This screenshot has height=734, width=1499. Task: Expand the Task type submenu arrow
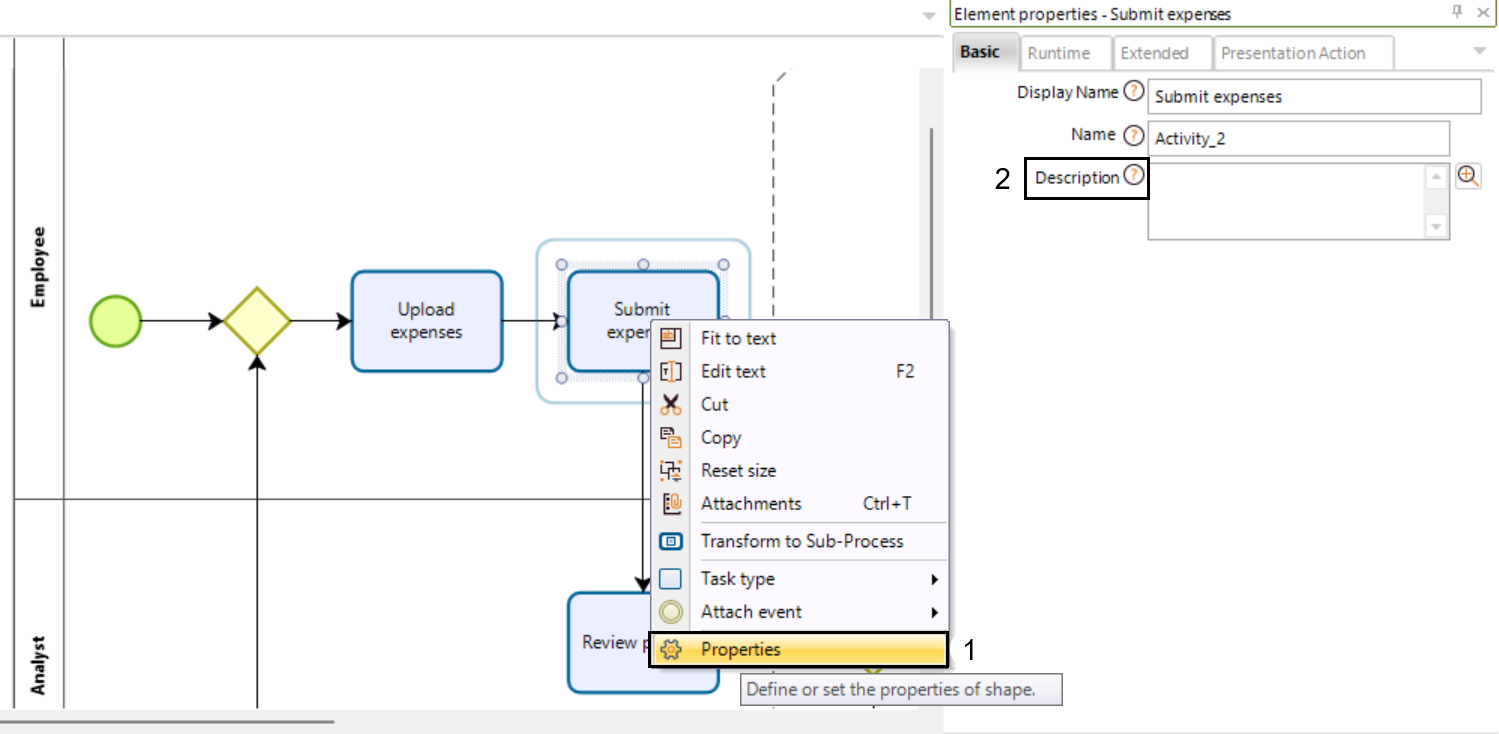tap(935, 579)
